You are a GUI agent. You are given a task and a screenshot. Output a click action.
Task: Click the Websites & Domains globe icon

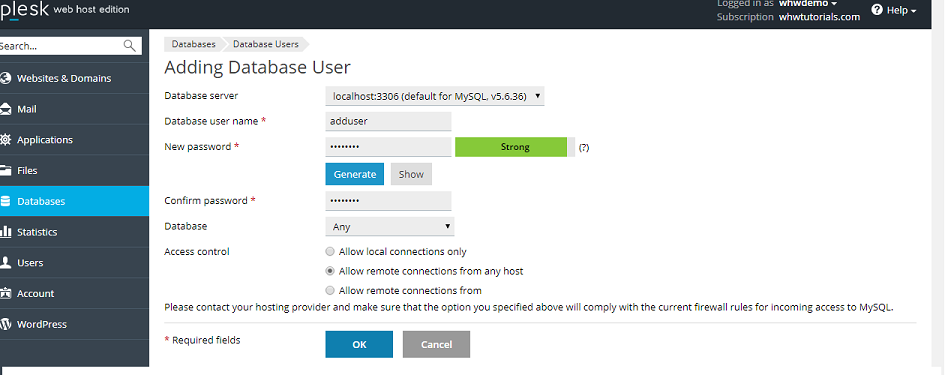pyautogui.click(x=5, y=78)
